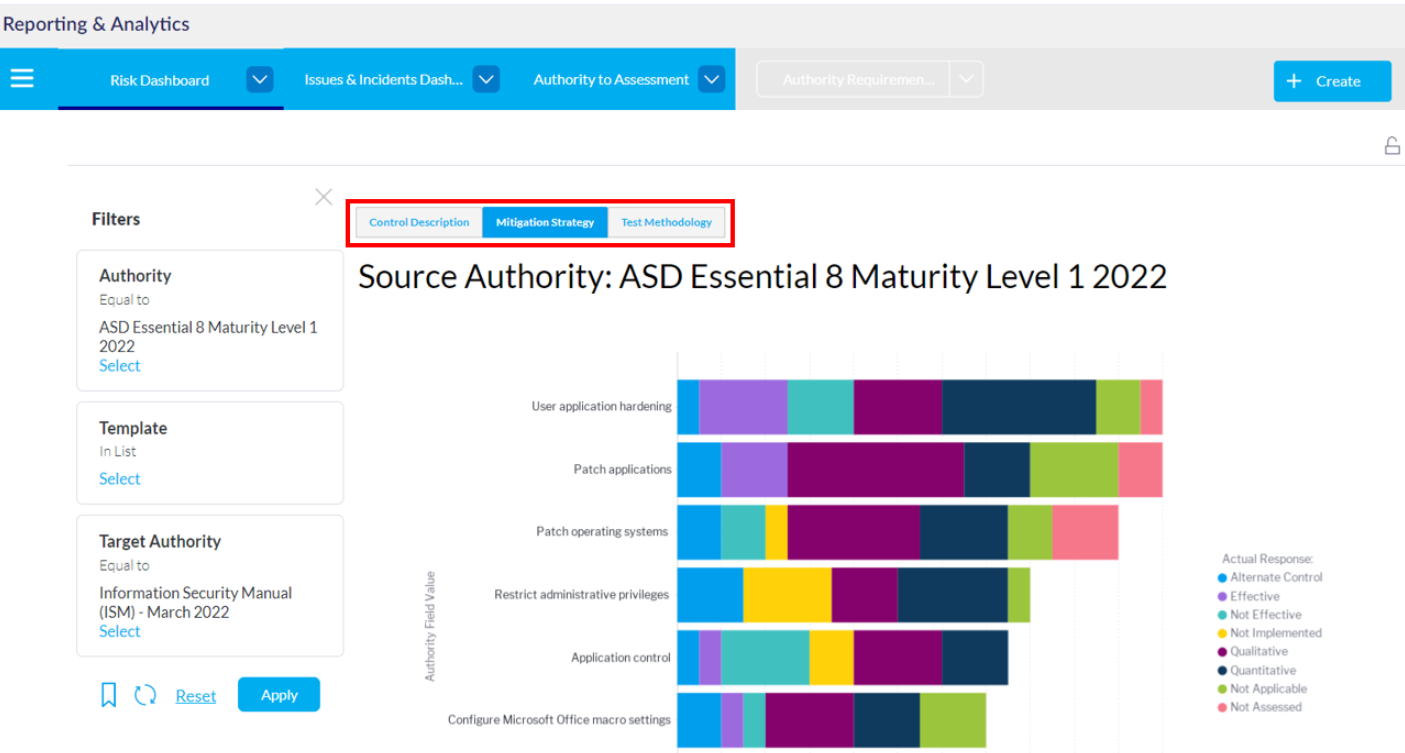Click the bookmark save-filter icon
The image size is (1405, 753).
pos(109,695)
